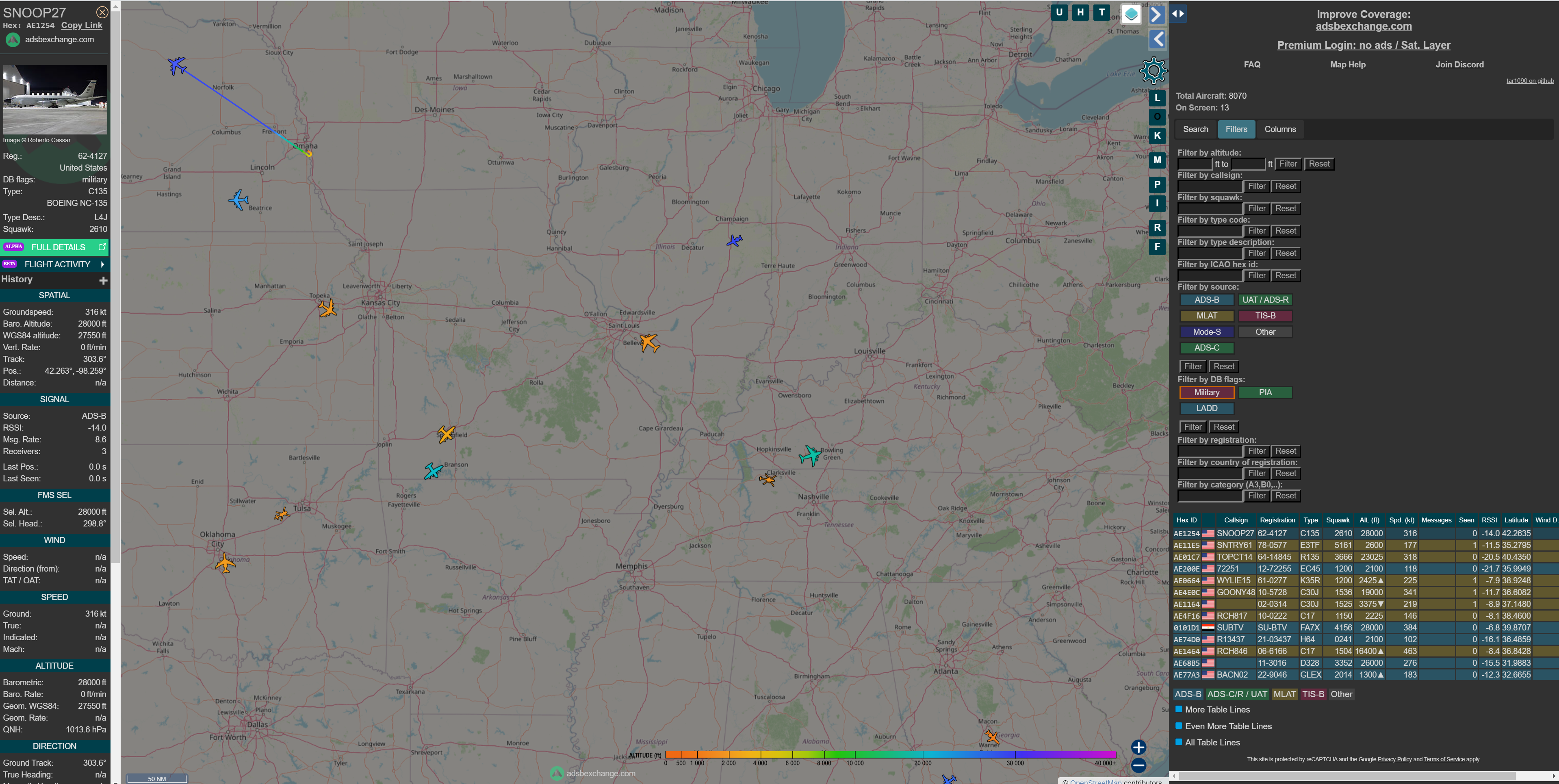Viewport: 1559px width, 784px height.
Task: Sort table by Alt. (ft) column header
Action: click(x=1369, y=520)
